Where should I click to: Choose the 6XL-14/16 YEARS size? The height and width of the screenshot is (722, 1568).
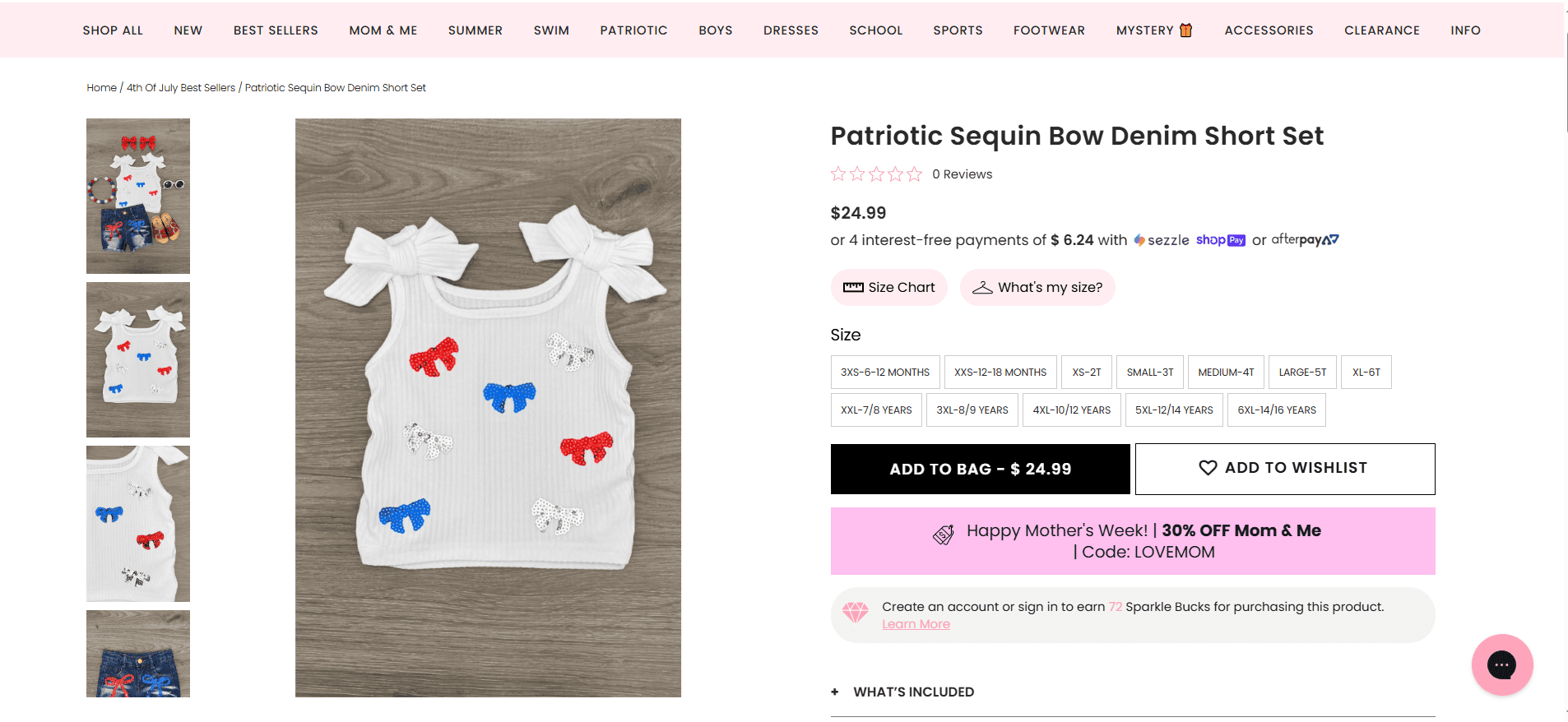coord(1276,410)
